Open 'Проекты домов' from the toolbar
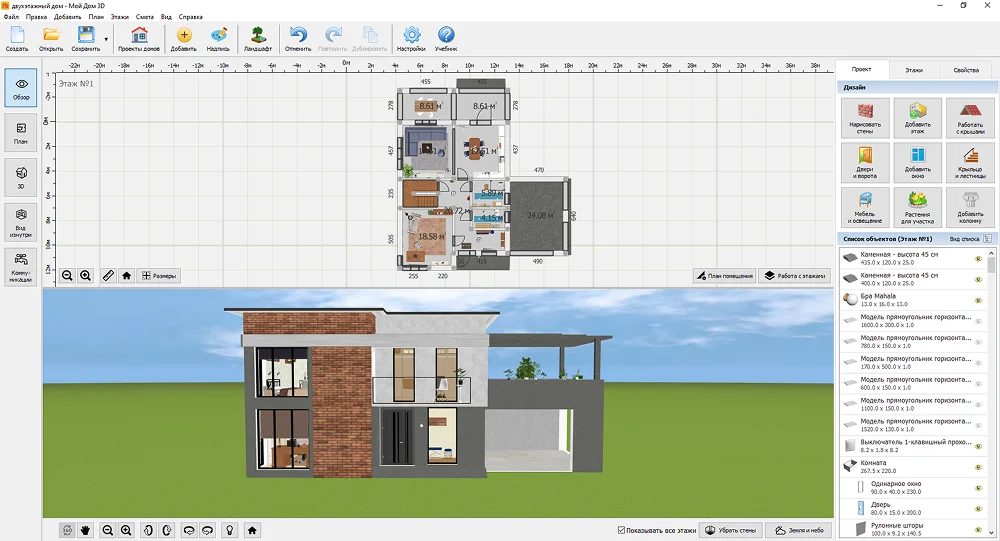 [x=139, y=39]
